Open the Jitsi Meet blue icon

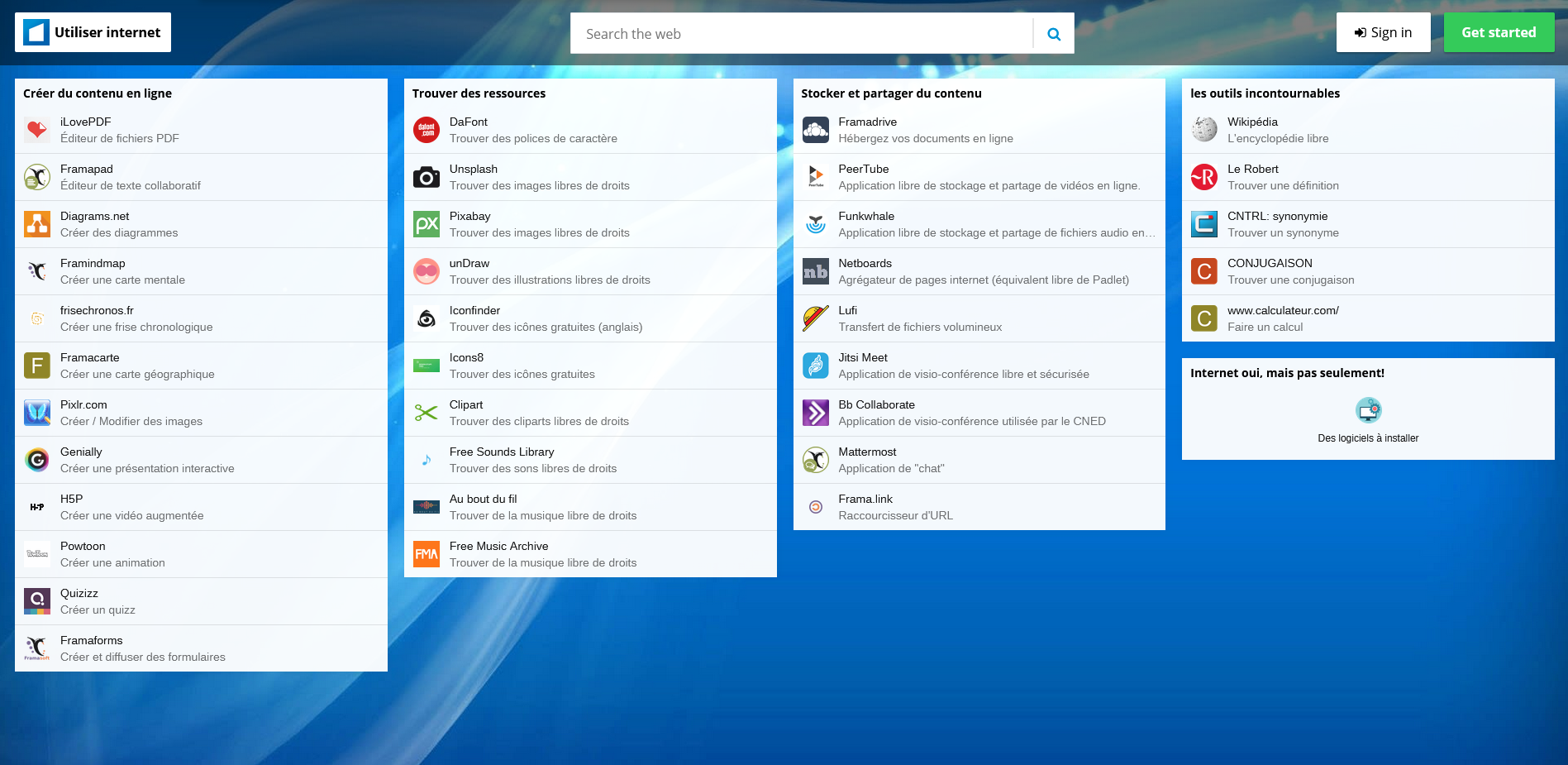pyautogui.click(x=816, y=366)
